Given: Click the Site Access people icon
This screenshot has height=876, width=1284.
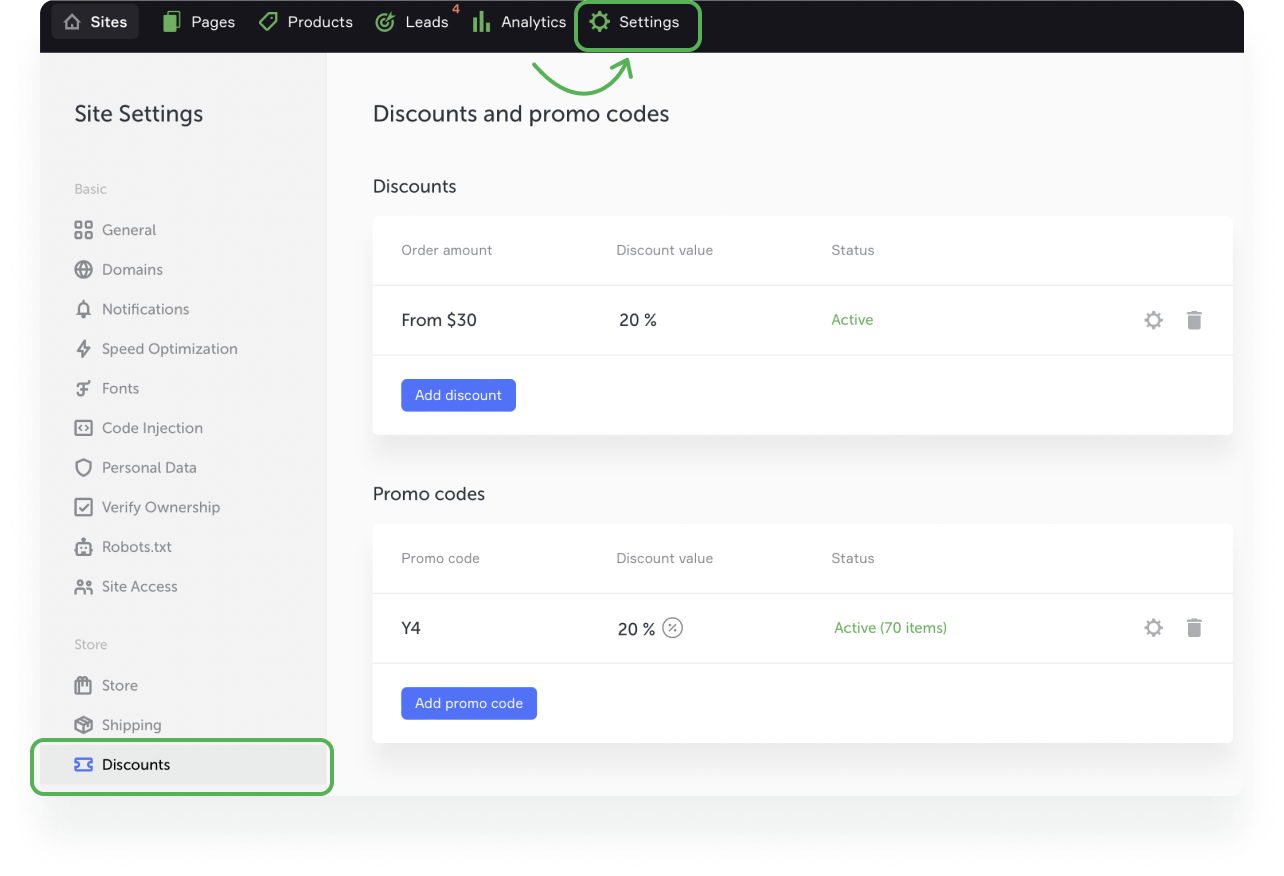Looking at the screenshot, I should (x=83, y=587).
